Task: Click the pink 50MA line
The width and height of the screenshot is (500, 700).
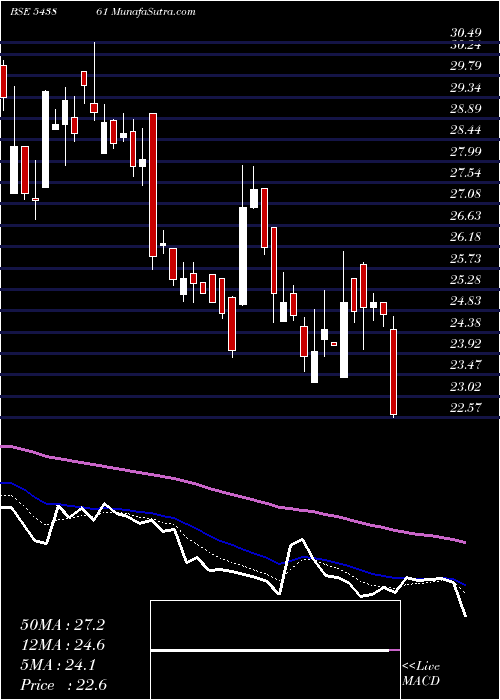Action: [232, 494]
